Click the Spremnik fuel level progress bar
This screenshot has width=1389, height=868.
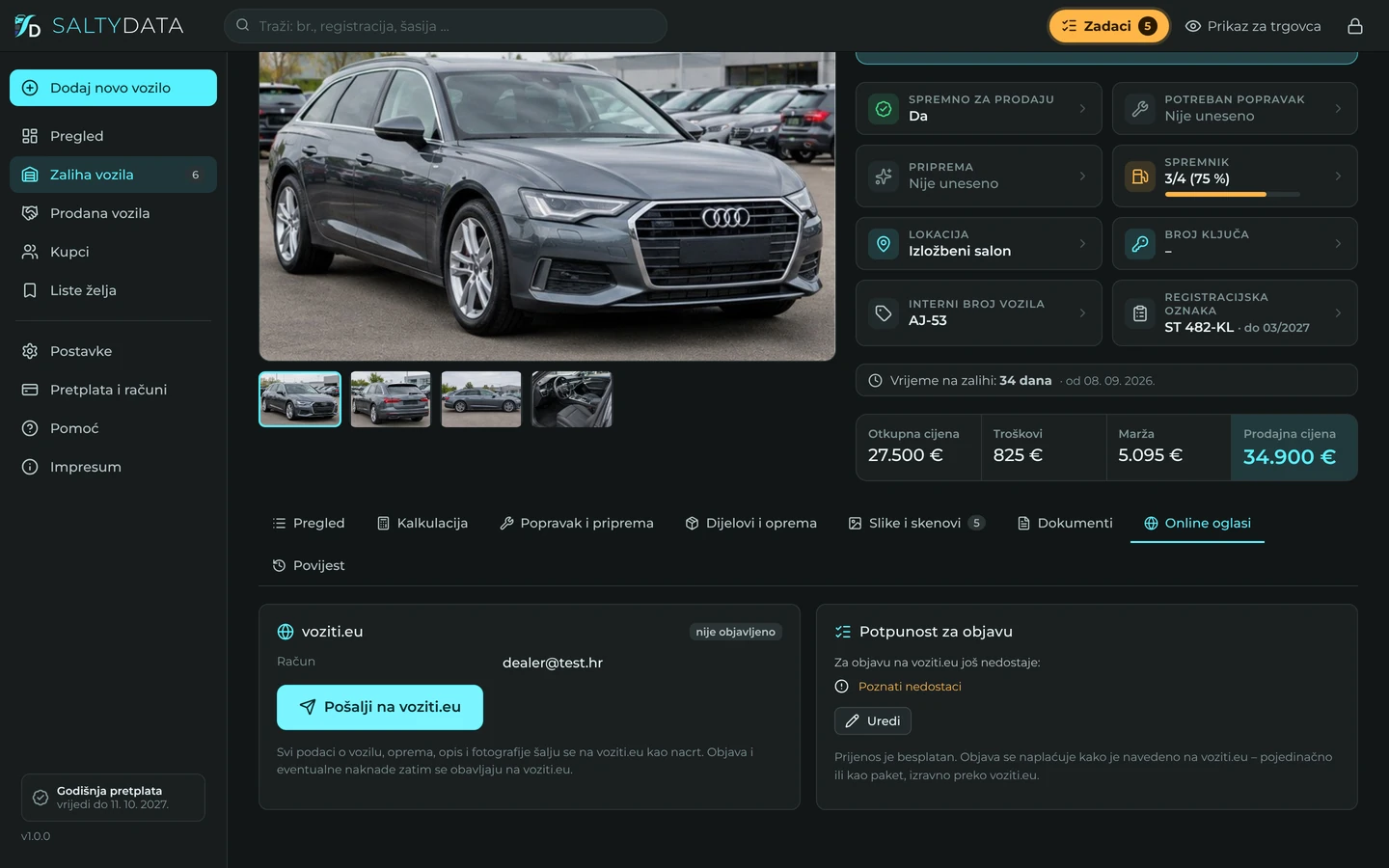[x=1232, y=195]
